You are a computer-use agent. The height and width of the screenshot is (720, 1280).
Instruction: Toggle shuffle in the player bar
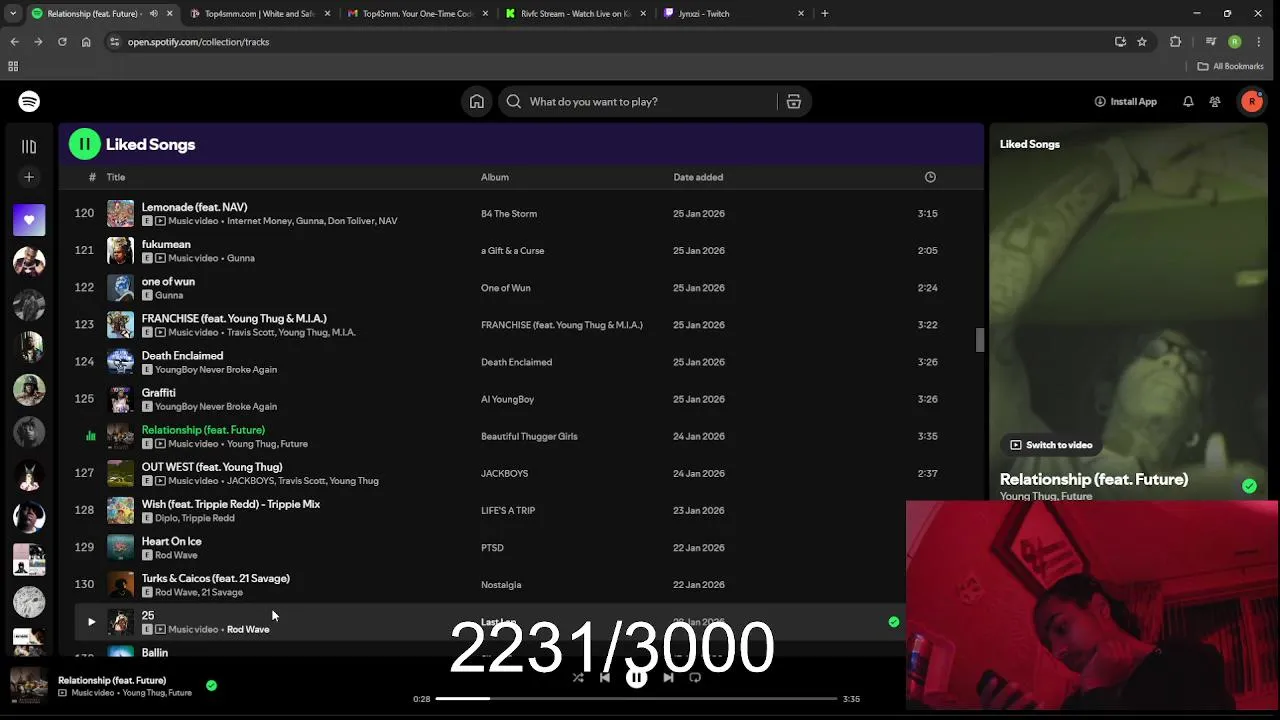(x=578, y=677)
